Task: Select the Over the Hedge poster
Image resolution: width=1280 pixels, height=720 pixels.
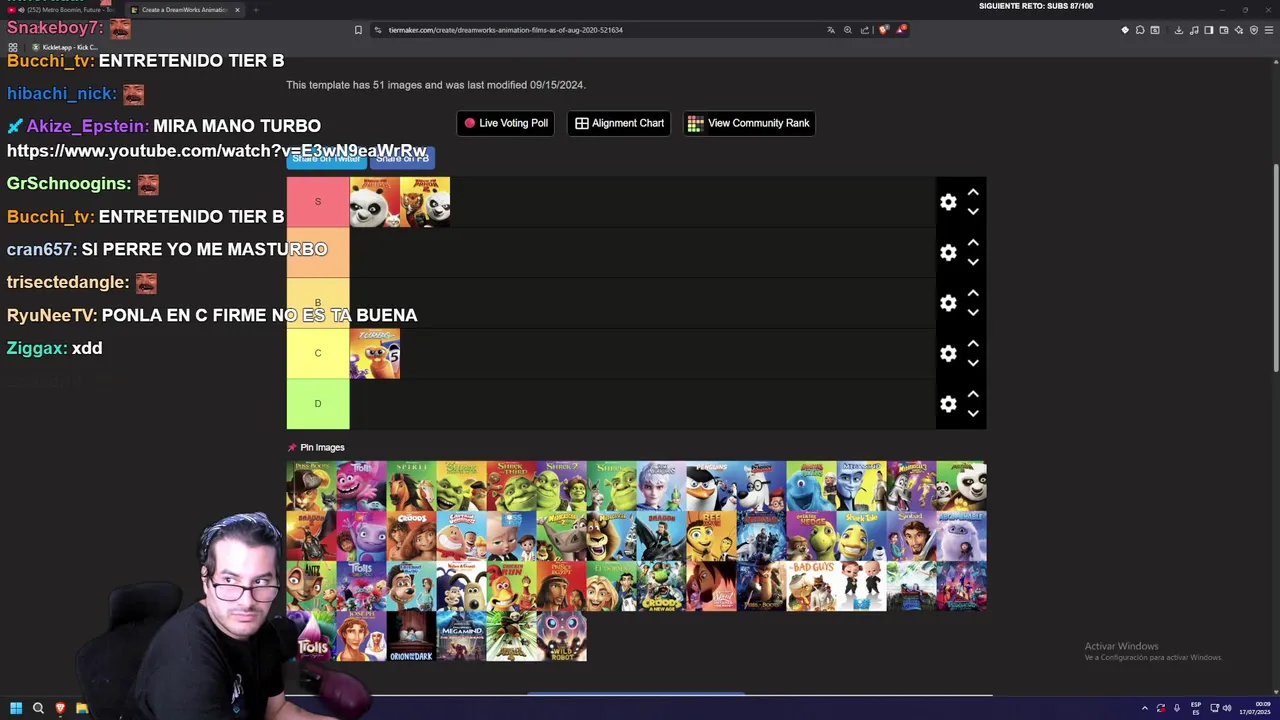Action: pos(811,536)
